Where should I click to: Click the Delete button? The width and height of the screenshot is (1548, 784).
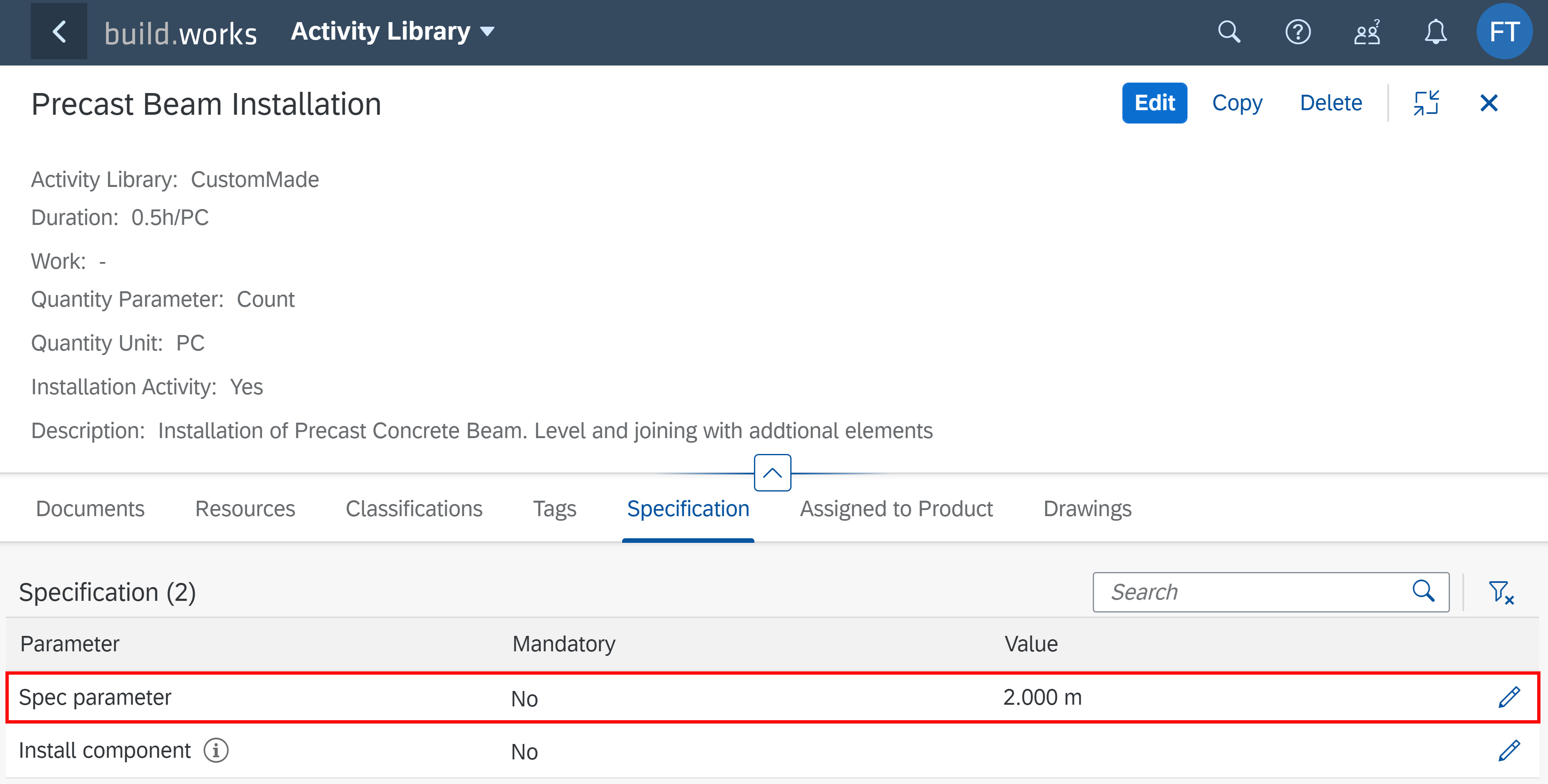1331,103
